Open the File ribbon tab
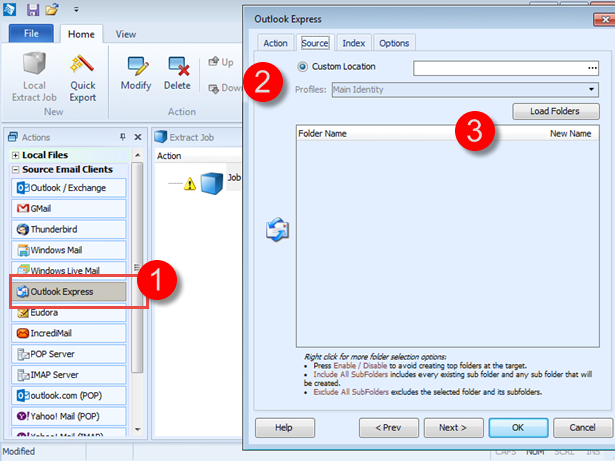The image size is (615, 461). click(x=30, y=34)
